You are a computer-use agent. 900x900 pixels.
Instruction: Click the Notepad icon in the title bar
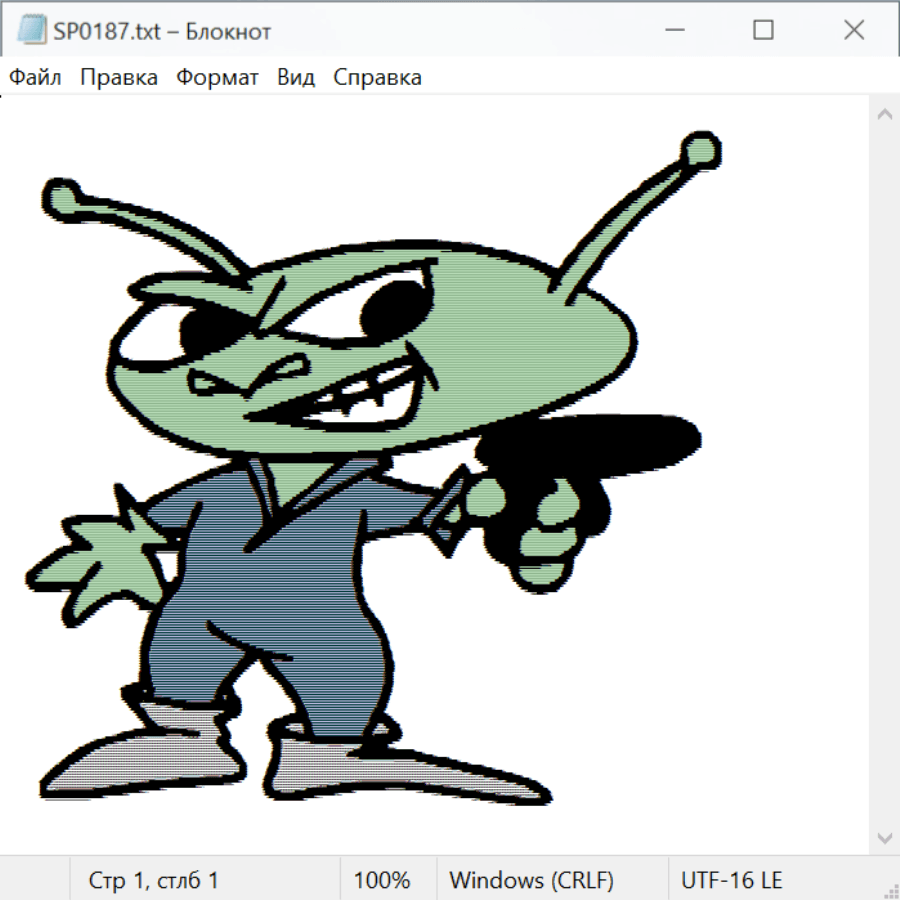30,31
